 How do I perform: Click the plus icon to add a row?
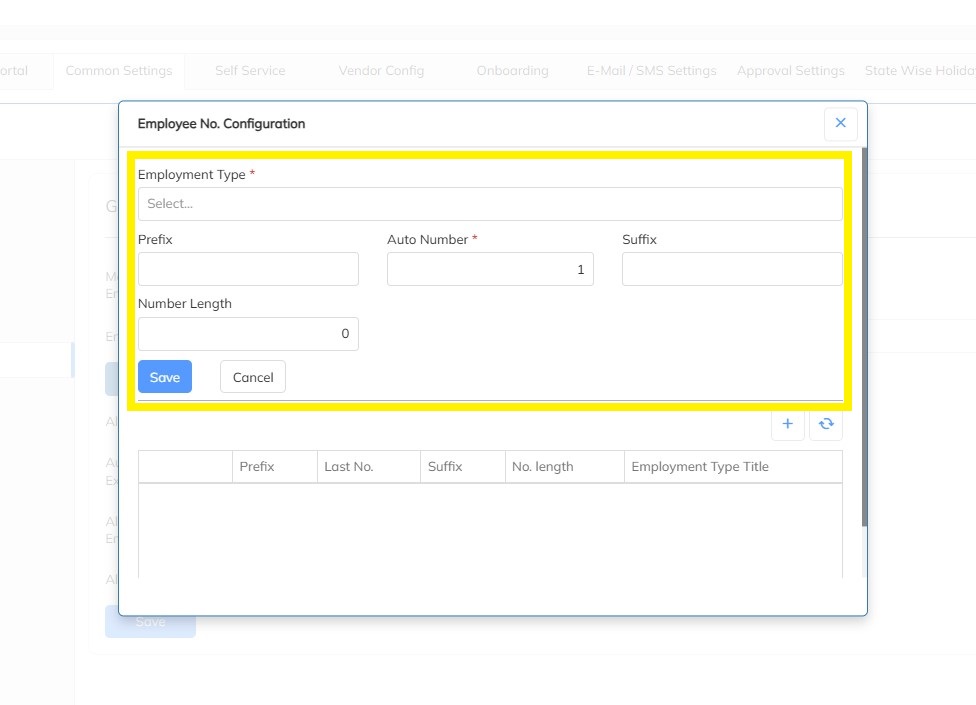[787, 424]
